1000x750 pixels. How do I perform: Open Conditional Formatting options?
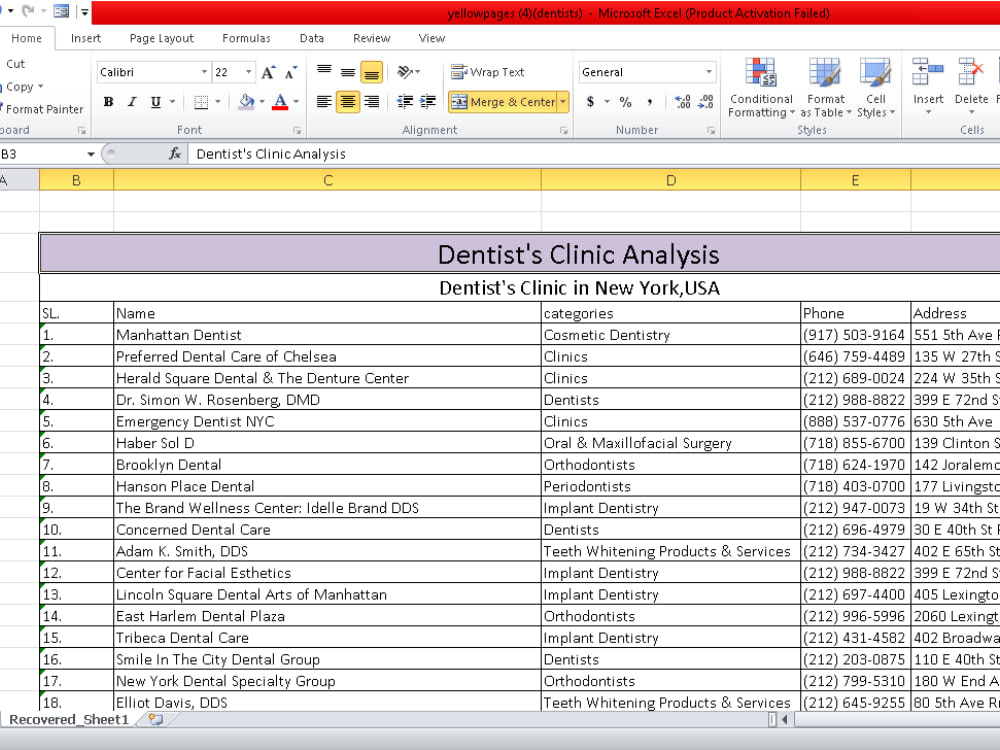click(x=761, y=88)
